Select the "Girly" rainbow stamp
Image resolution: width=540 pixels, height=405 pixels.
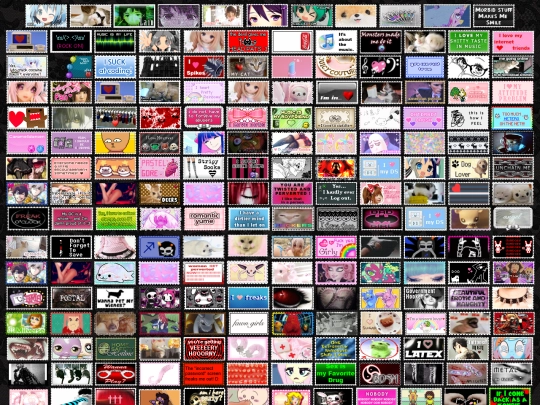(336, 247)
